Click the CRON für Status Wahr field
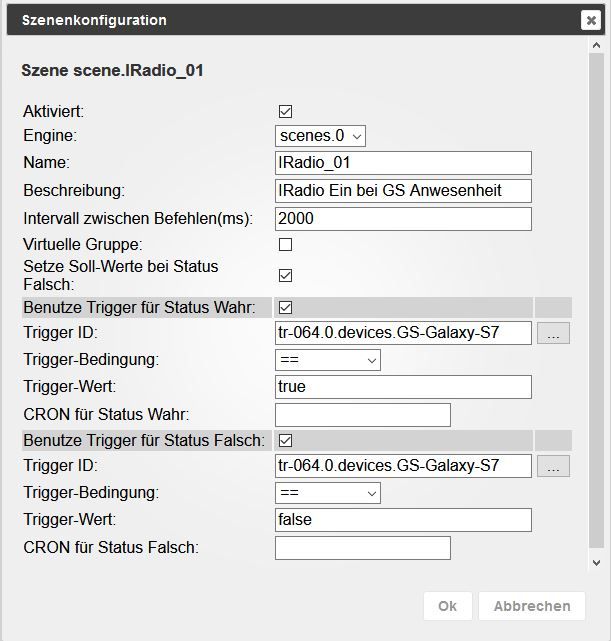 (362, 414)
